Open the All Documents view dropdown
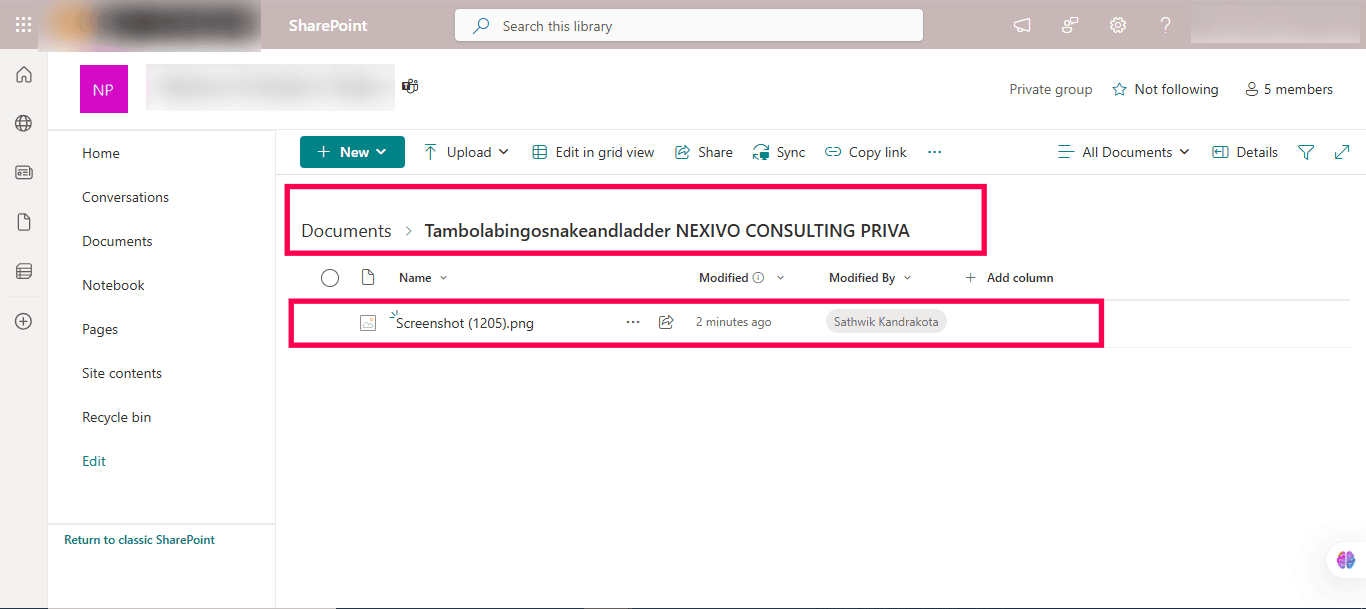This screenshot has width=1366, height=609. click(x=1124, y=152)
